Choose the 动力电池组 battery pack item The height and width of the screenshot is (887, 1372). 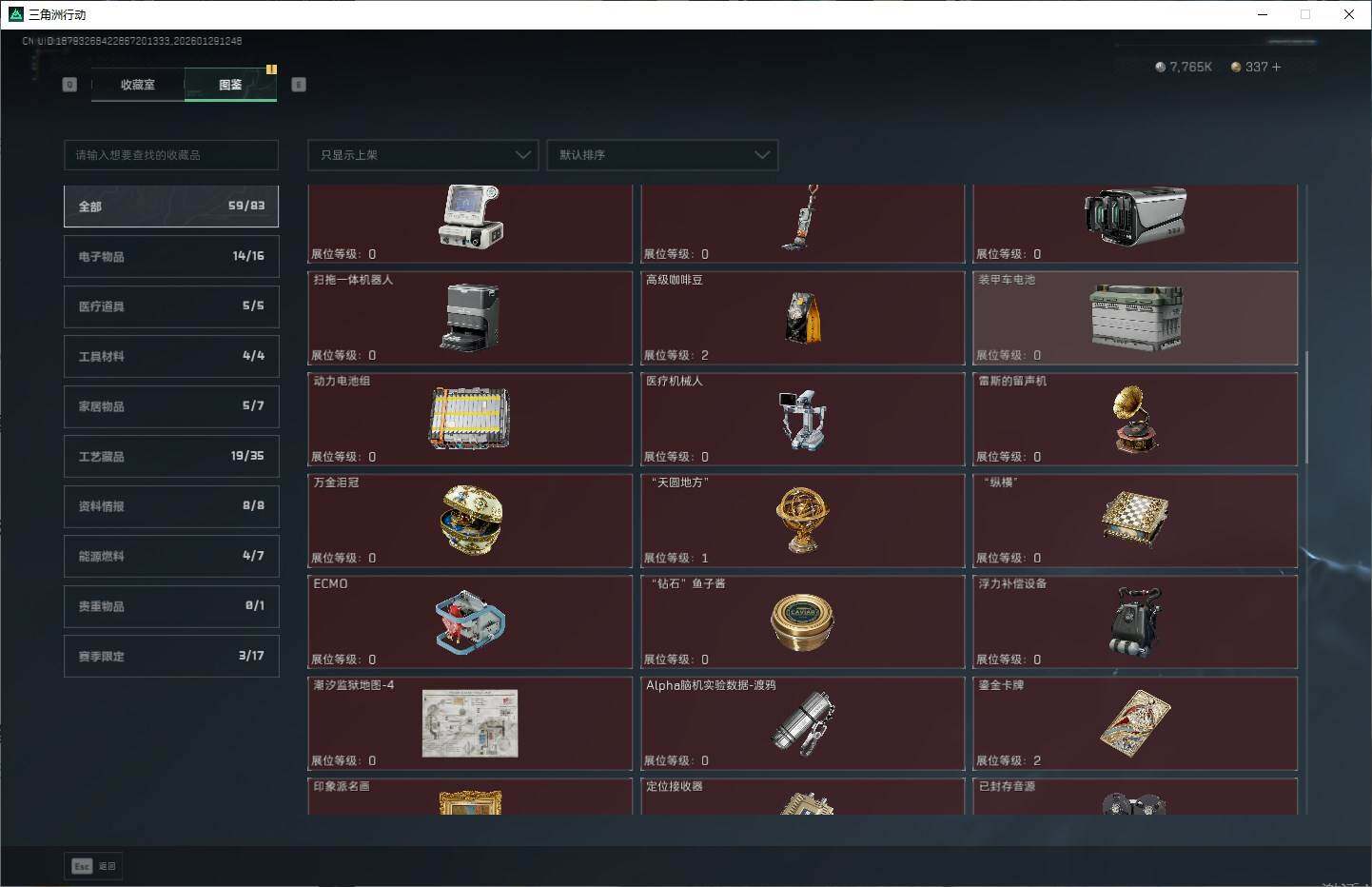(x=470, y=419)
